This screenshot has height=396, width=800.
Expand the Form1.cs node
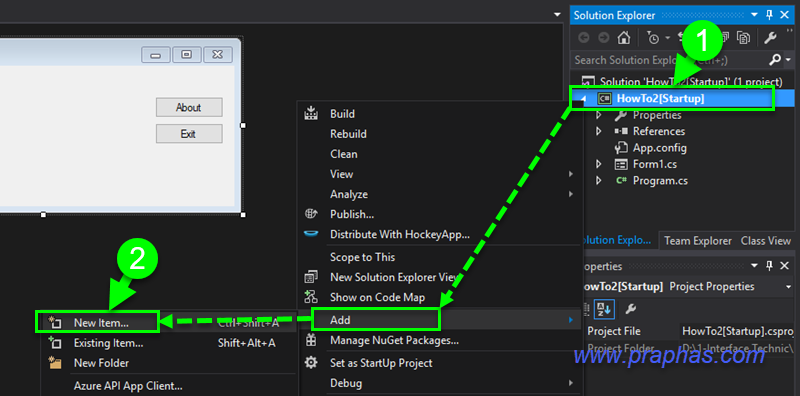[599, 164]
